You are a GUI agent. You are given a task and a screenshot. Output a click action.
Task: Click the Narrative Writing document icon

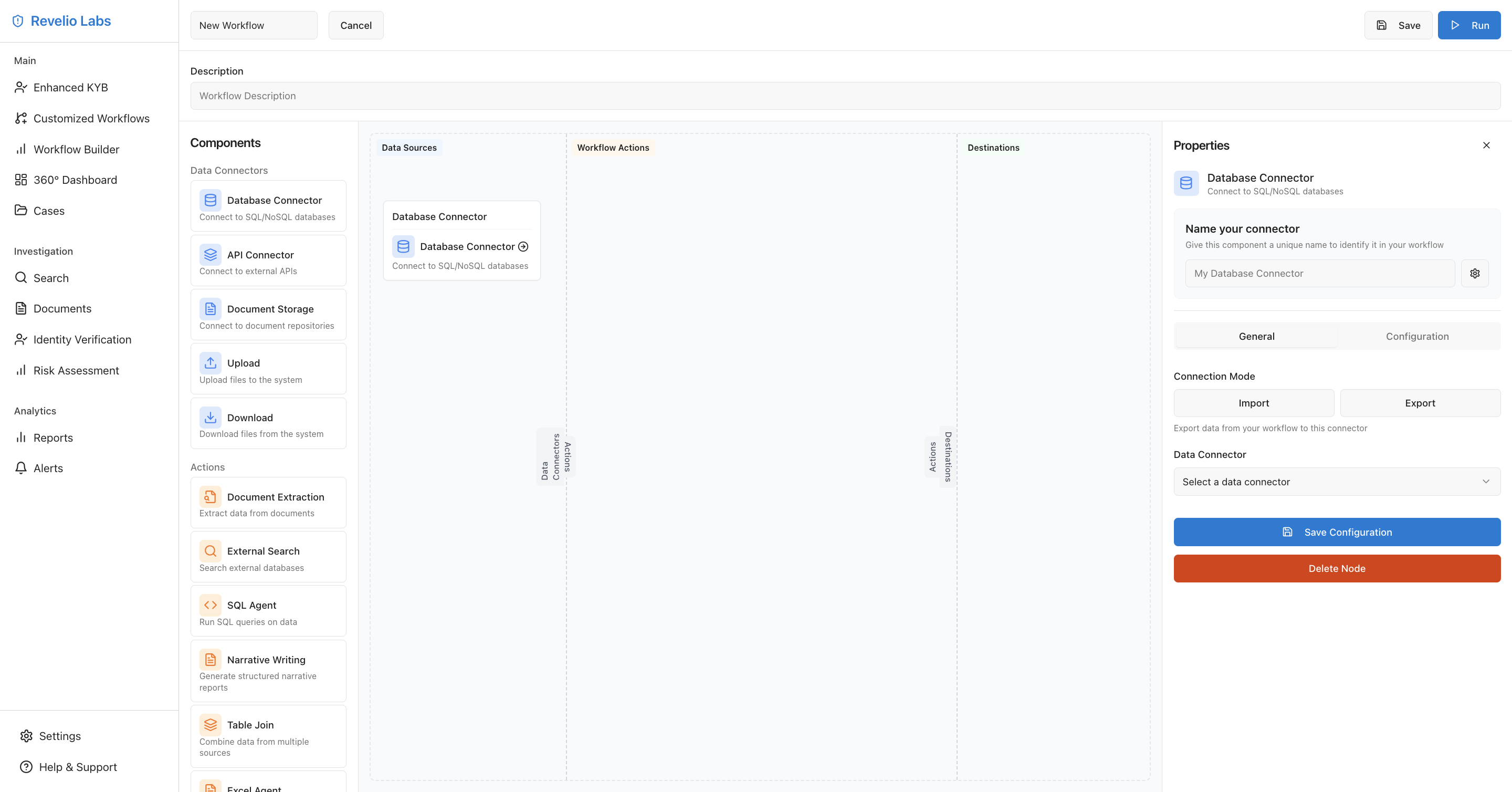(210, 660)
